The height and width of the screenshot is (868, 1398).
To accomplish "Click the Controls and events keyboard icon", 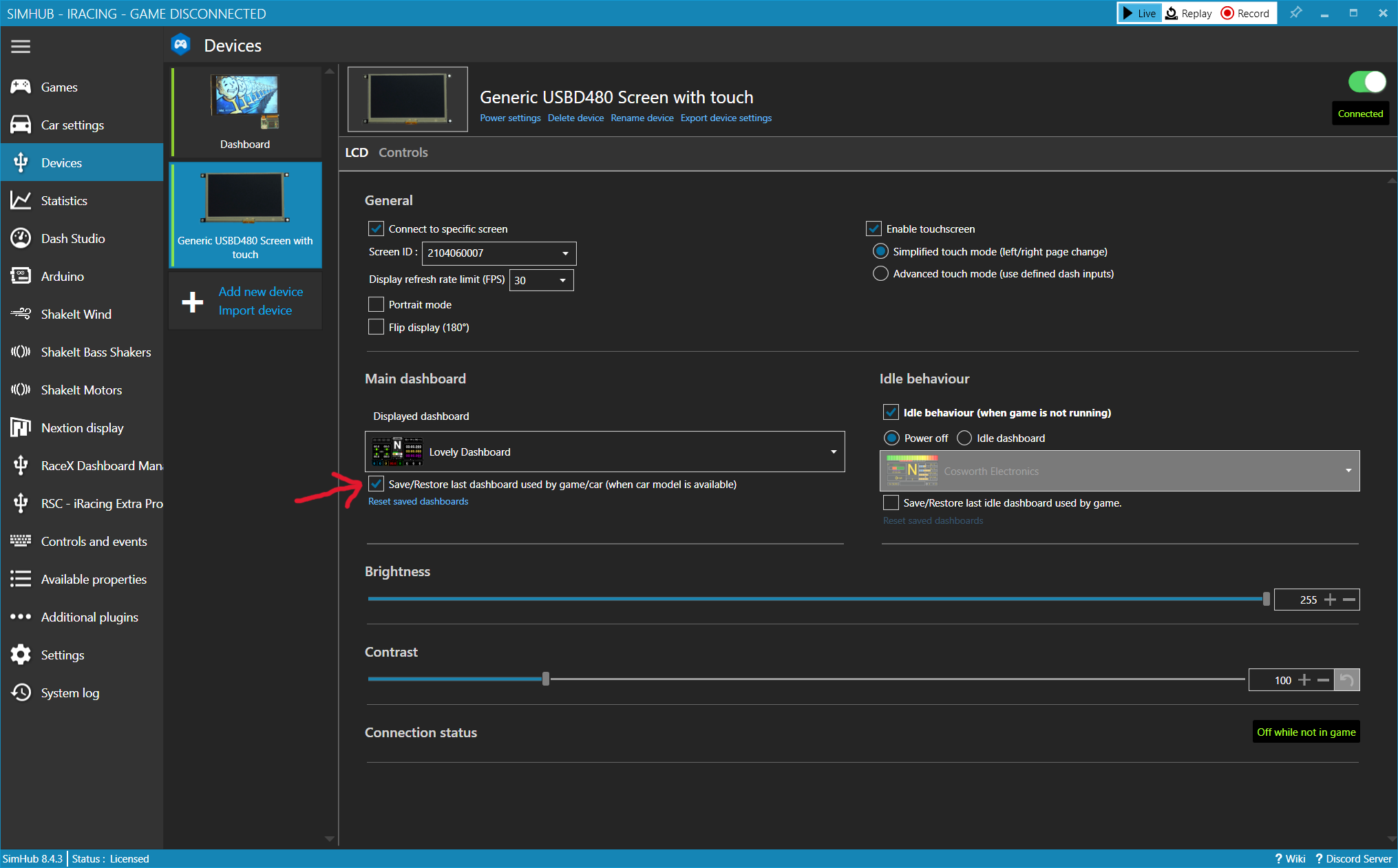I will click(21, 541).
